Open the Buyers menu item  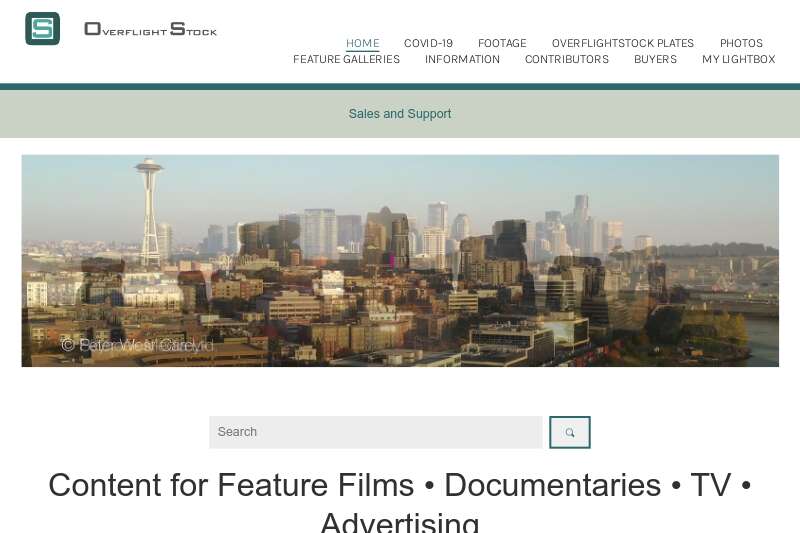tap(655, 59)
